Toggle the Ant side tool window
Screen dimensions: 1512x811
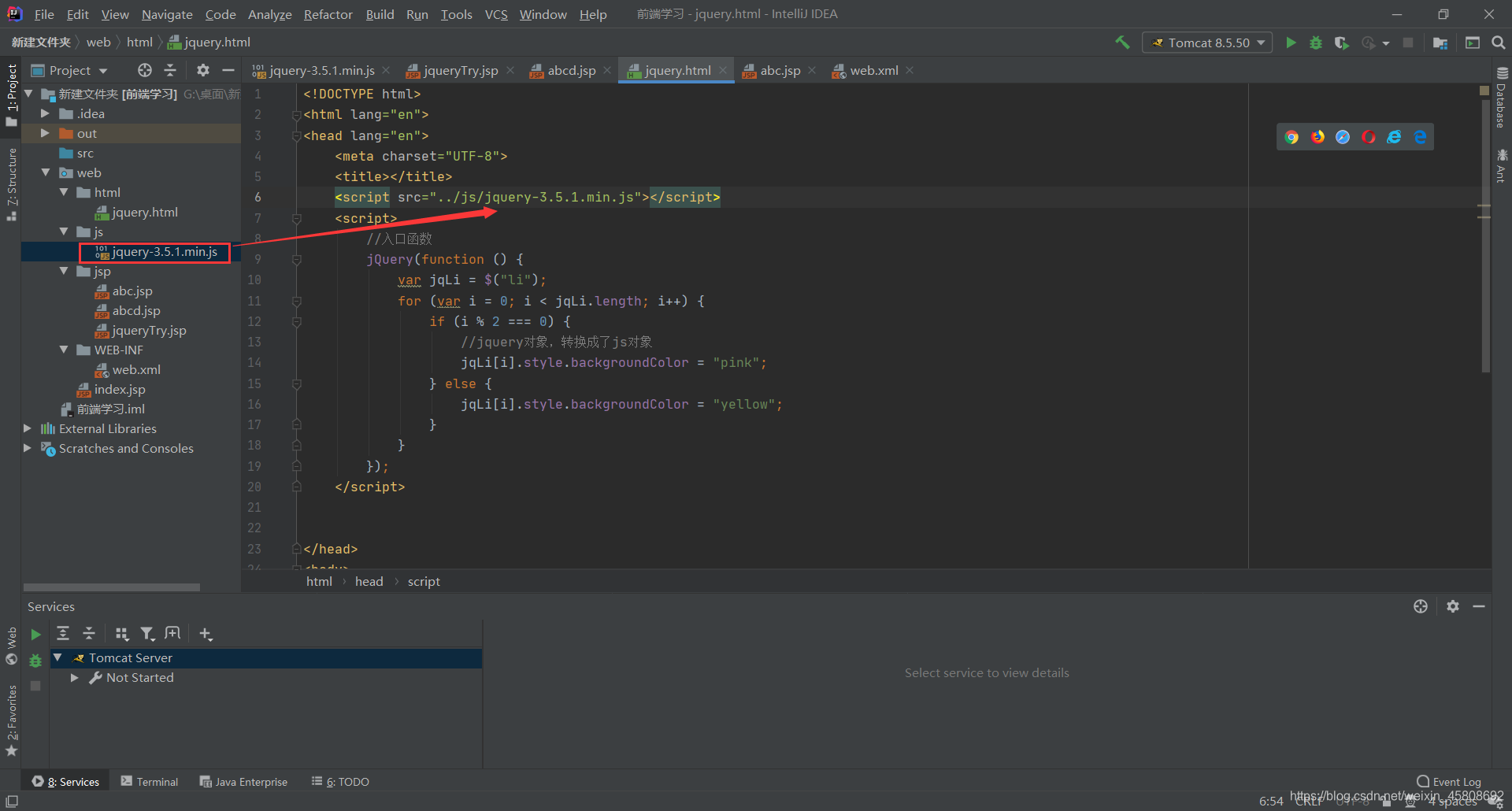tap(1502, 166)
